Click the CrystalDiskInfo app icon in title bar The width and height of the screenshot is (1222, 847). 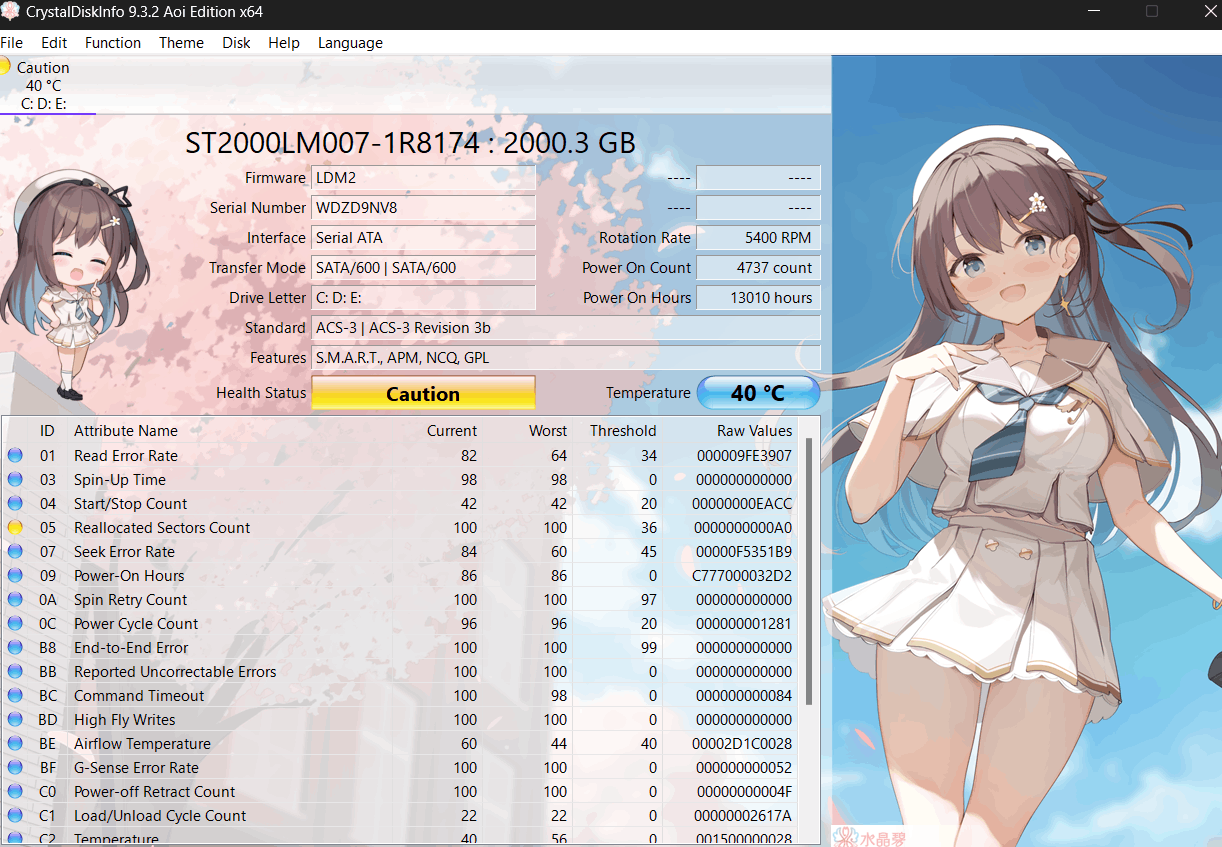(x=9, y=12)
